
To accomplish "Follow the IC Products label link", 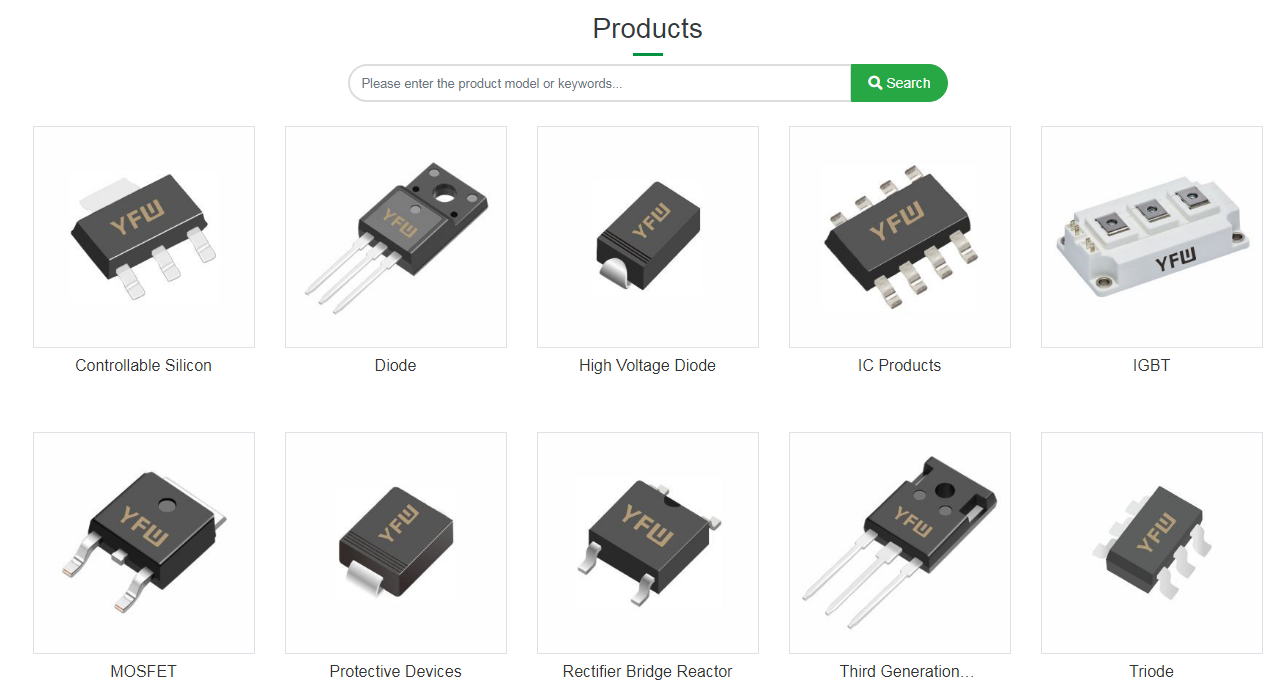I will point(900,365).
